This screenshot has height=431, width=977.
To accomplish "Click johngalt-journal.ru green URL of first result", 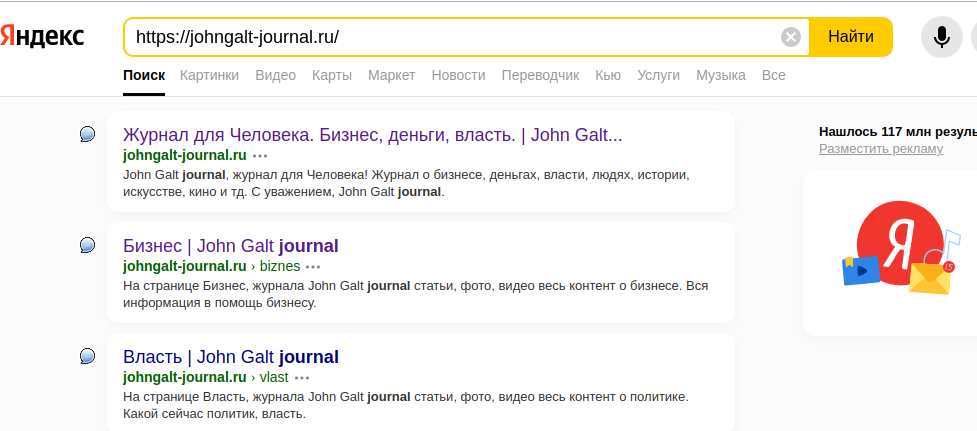I will [x=185, y=155].
